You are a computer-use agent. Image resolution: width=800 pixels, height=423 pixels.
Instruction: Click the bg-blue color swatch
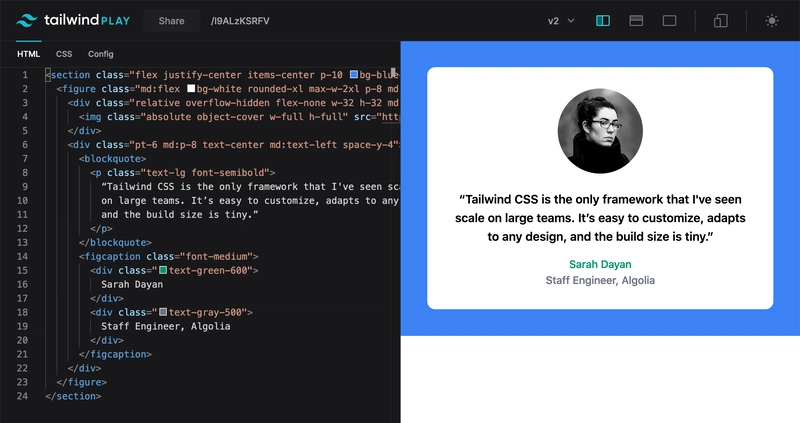pos(353,75)
